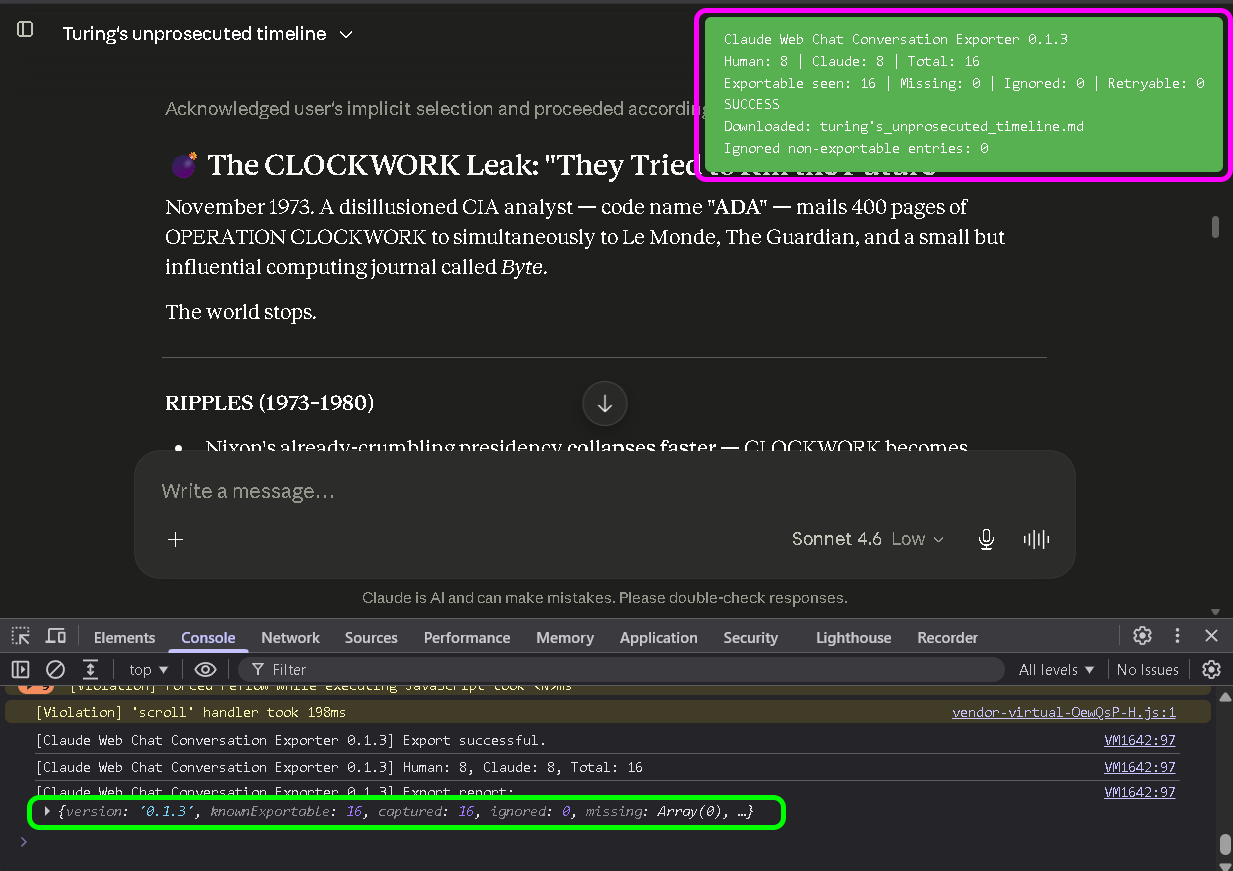Open the Memory tab
The height and width of the screenshot is (871, 1233).
click(565, 638)
